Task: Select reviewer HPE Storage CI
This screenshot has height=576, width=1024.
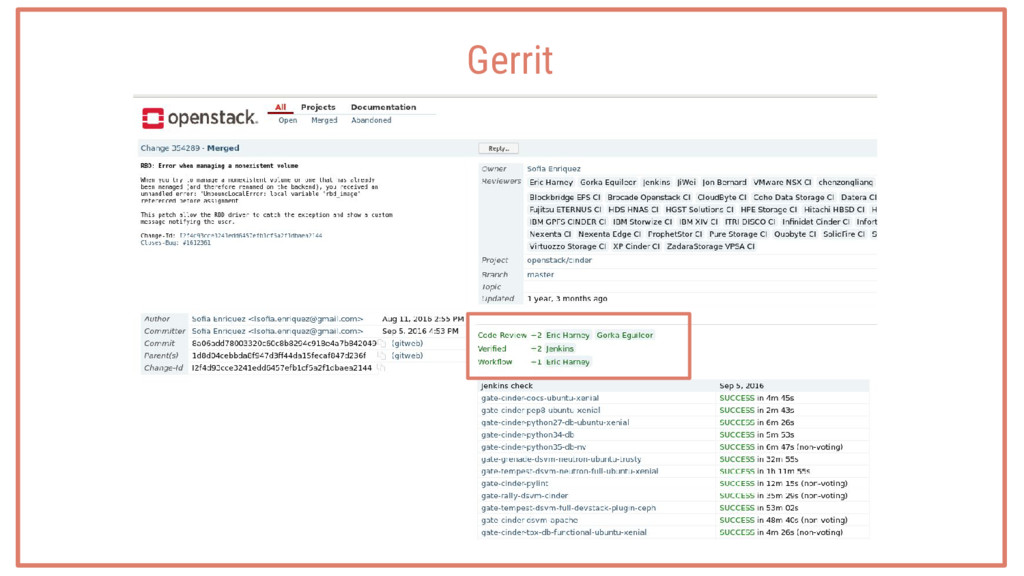Action: click(769, 210)
